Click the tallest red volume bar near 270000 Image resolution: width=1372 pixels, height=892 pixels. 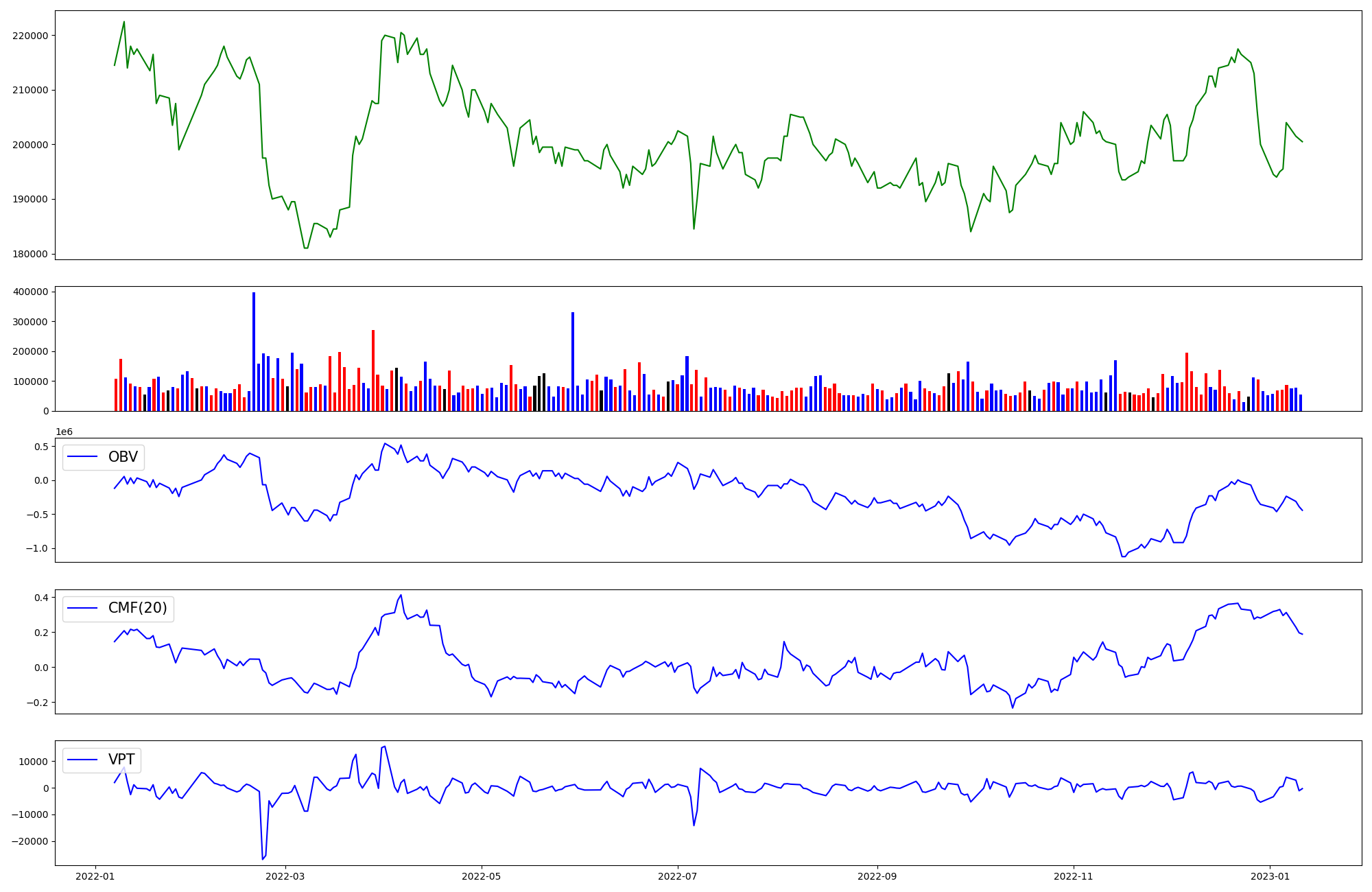373,371
